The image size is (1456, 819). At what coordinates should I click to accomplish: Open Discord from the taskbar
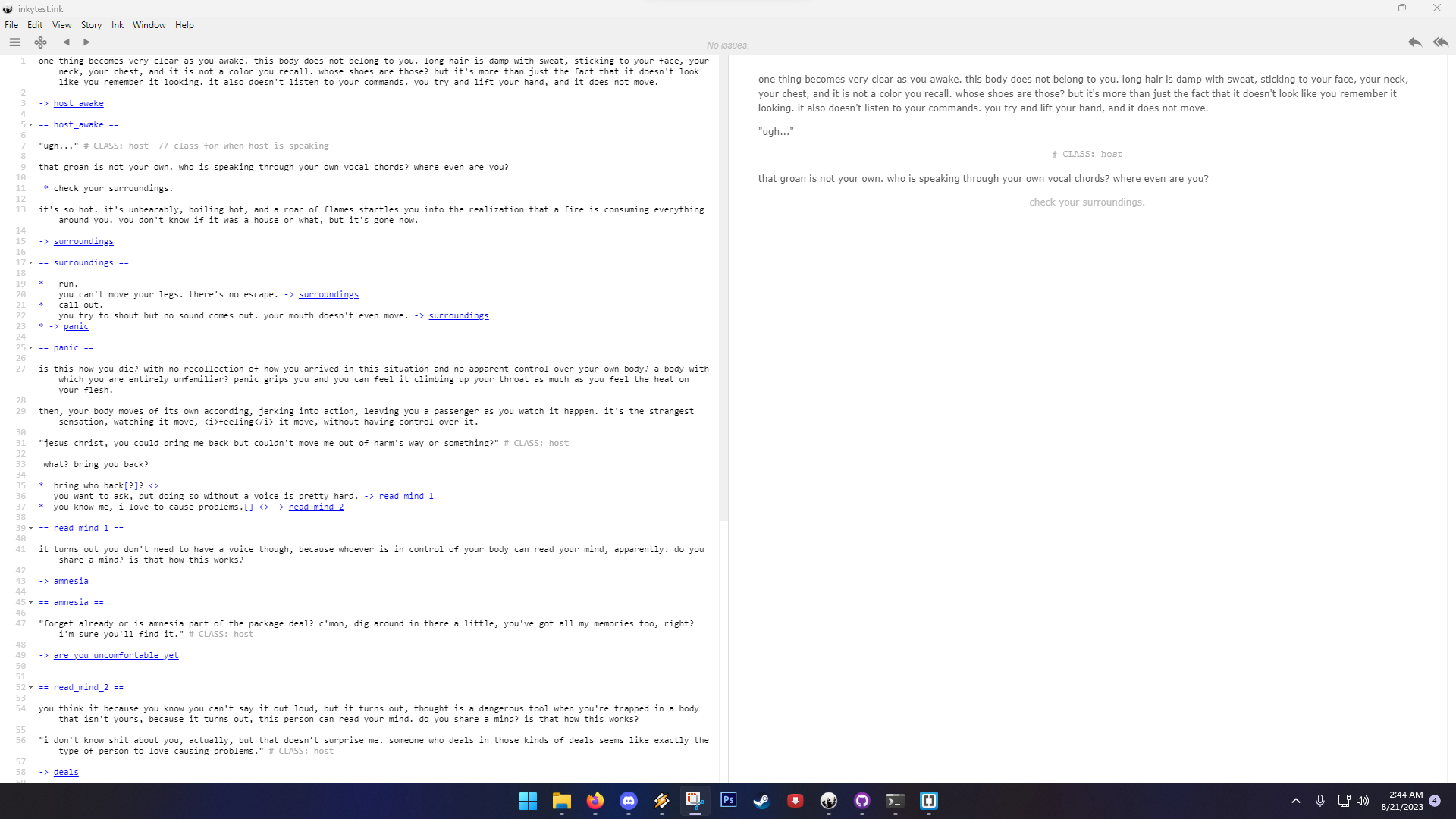tap(628, 800)
